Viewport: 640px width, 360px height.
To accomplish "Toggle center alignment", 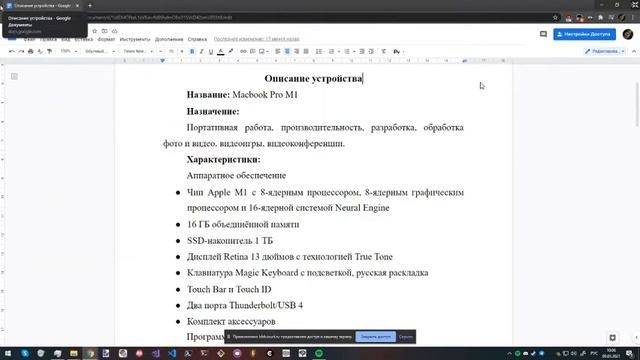I will point(287,51).
